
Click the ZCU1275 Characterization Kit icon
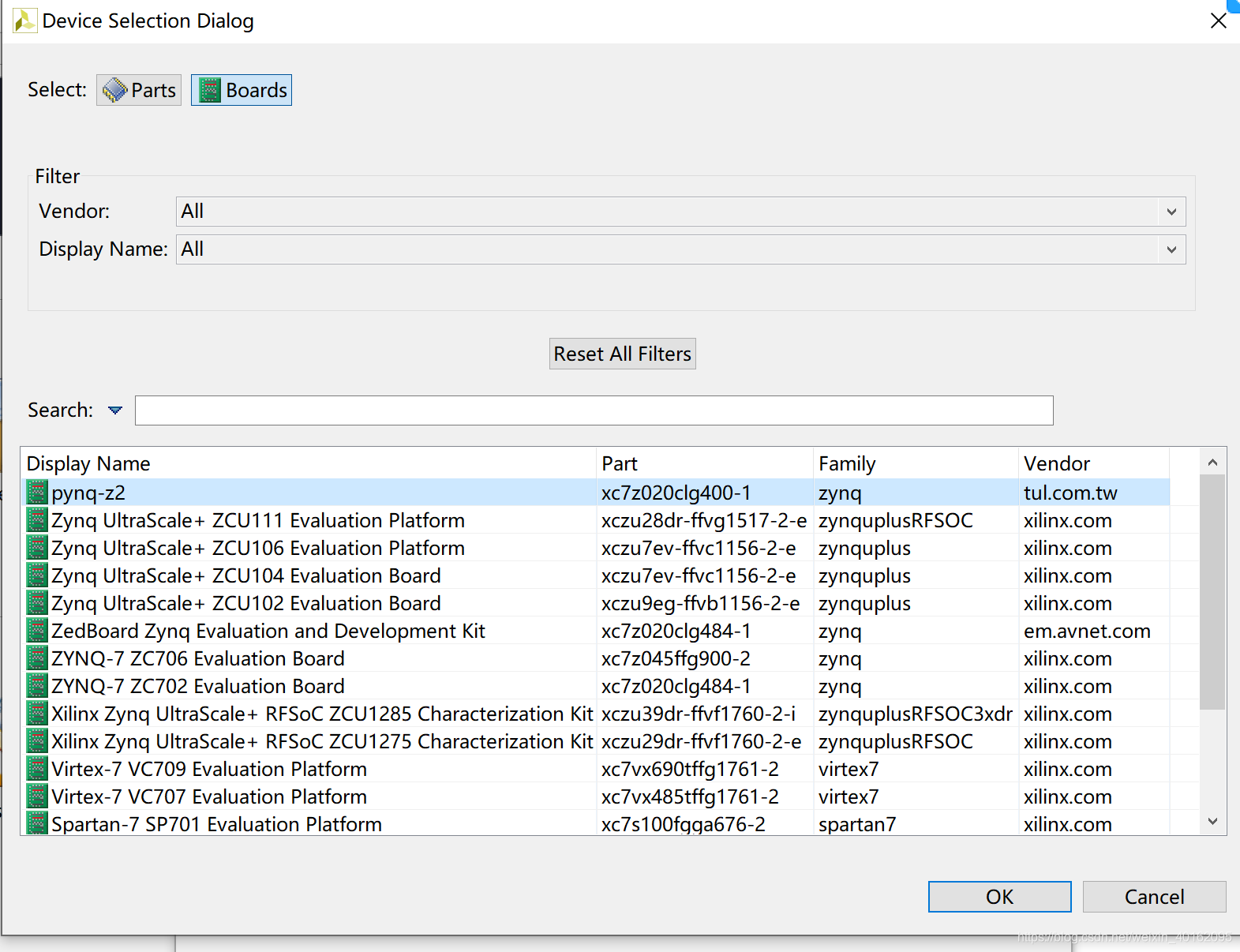[x=37, y=741]
